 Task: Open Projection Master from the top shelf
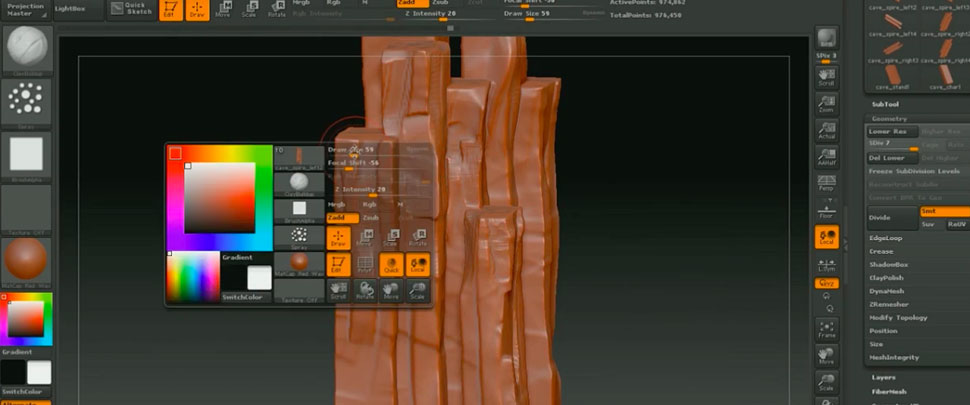[26, 10]
